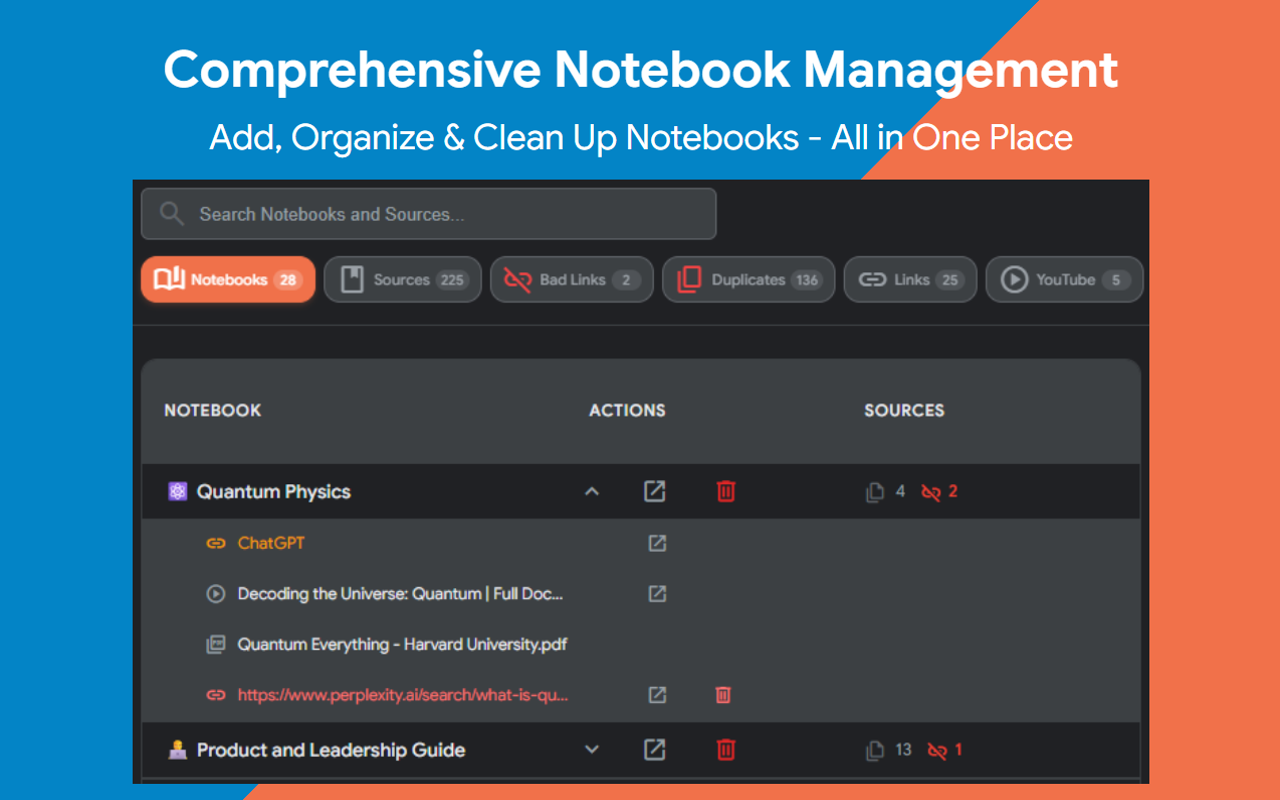Delete the Quantum Physics notebook

(726, 491)
